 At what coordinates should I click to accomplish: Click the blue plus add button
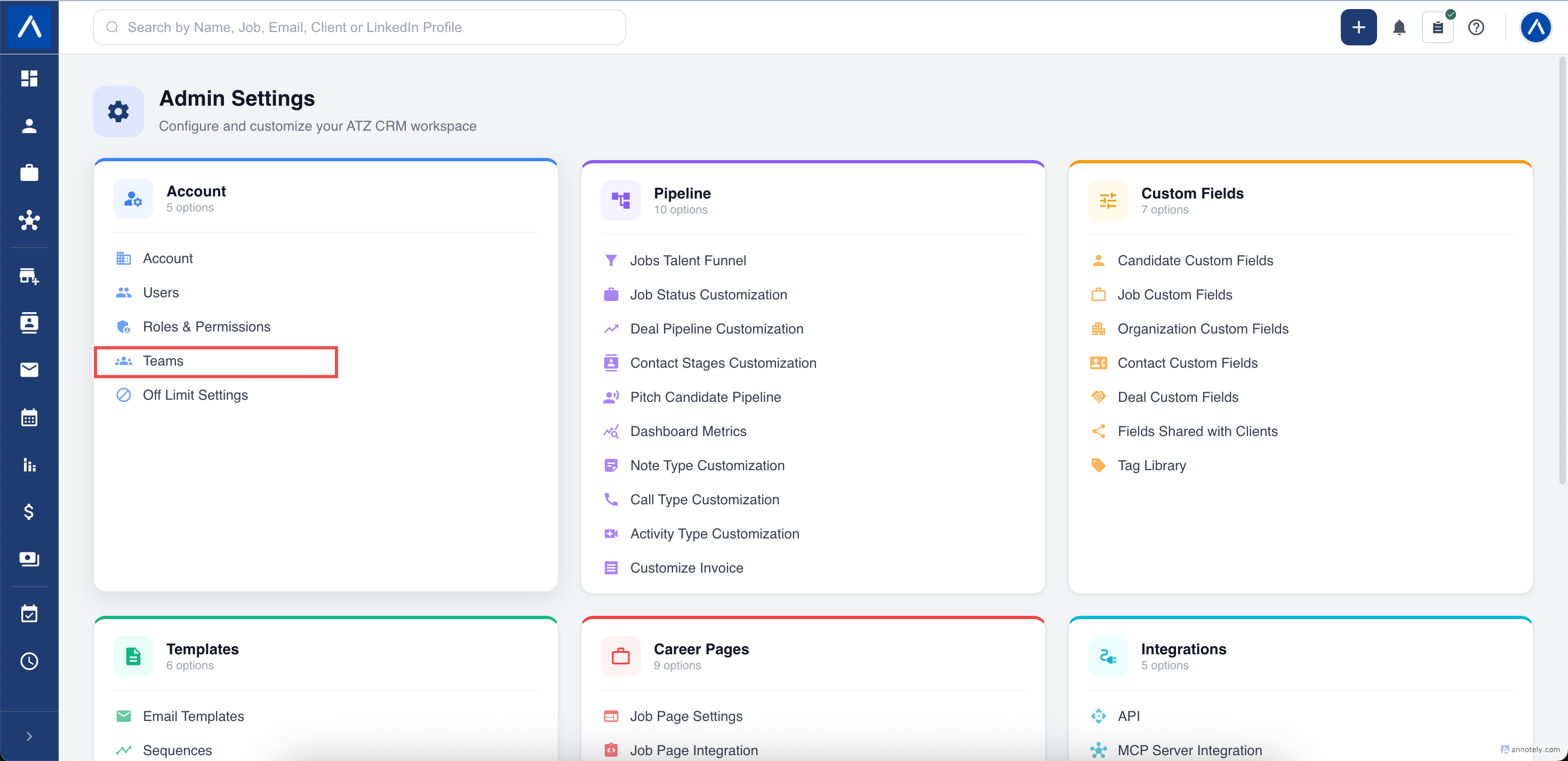tap(1358, 27)
